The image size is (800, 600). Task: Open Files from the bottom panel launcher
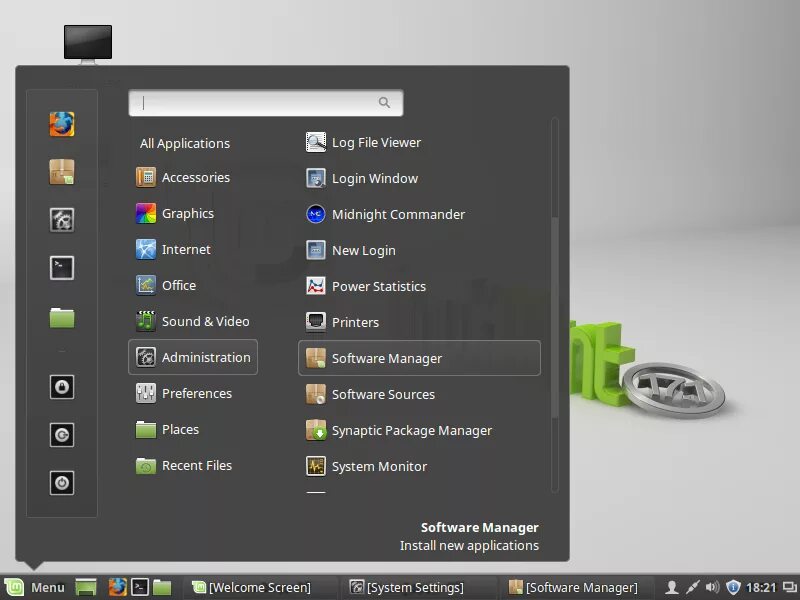(162, 587)
